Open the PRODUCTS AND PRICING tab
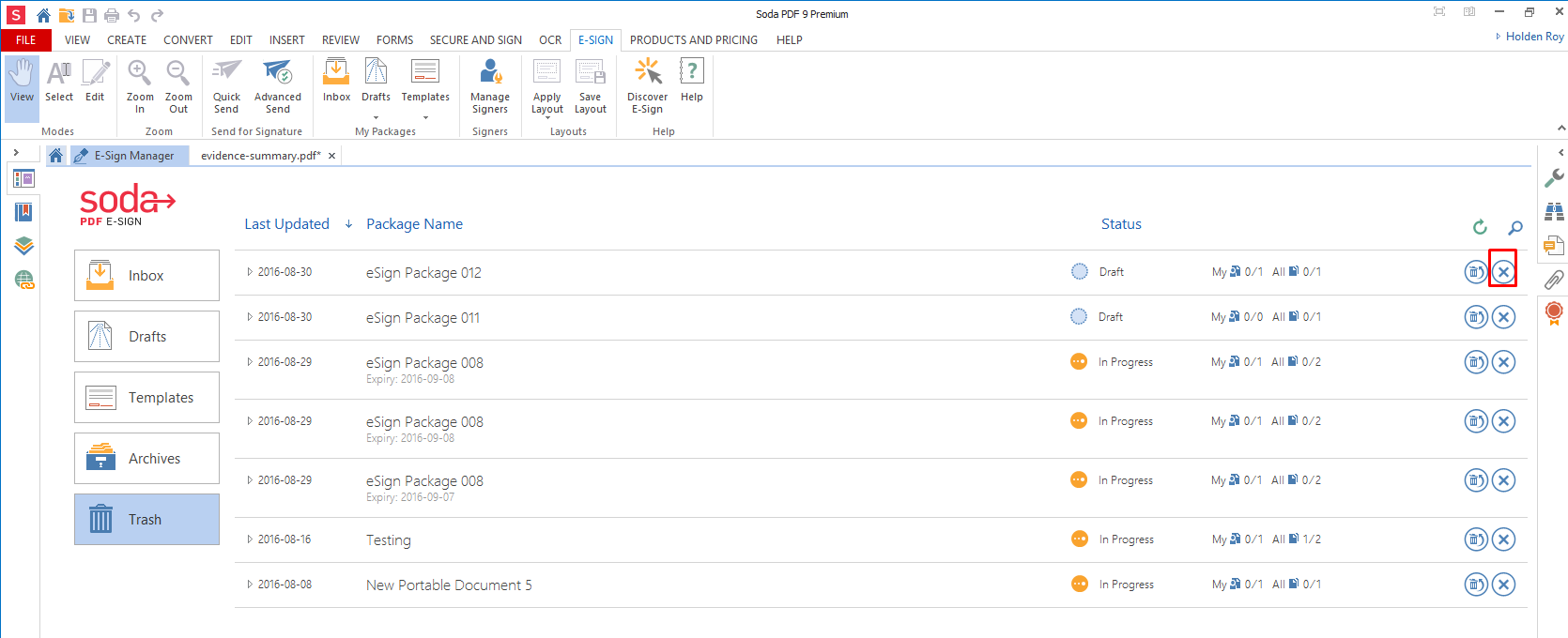Image resolution: width=1568 pixels, height=638 pixels. tap(694, 40)
